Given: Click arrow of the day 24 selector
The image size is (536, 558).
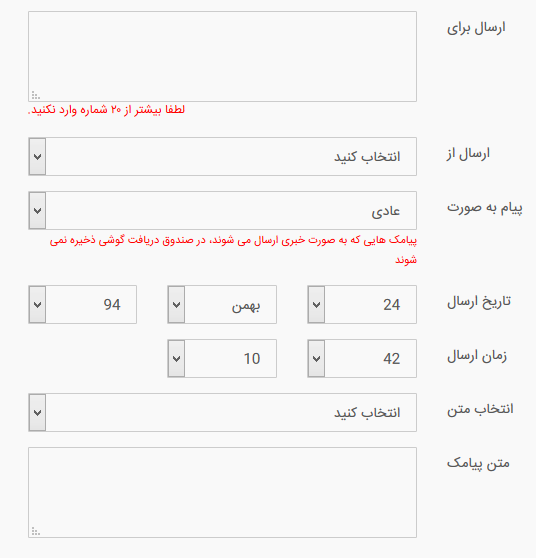Looking at the screenshot, I should (316, 305).
